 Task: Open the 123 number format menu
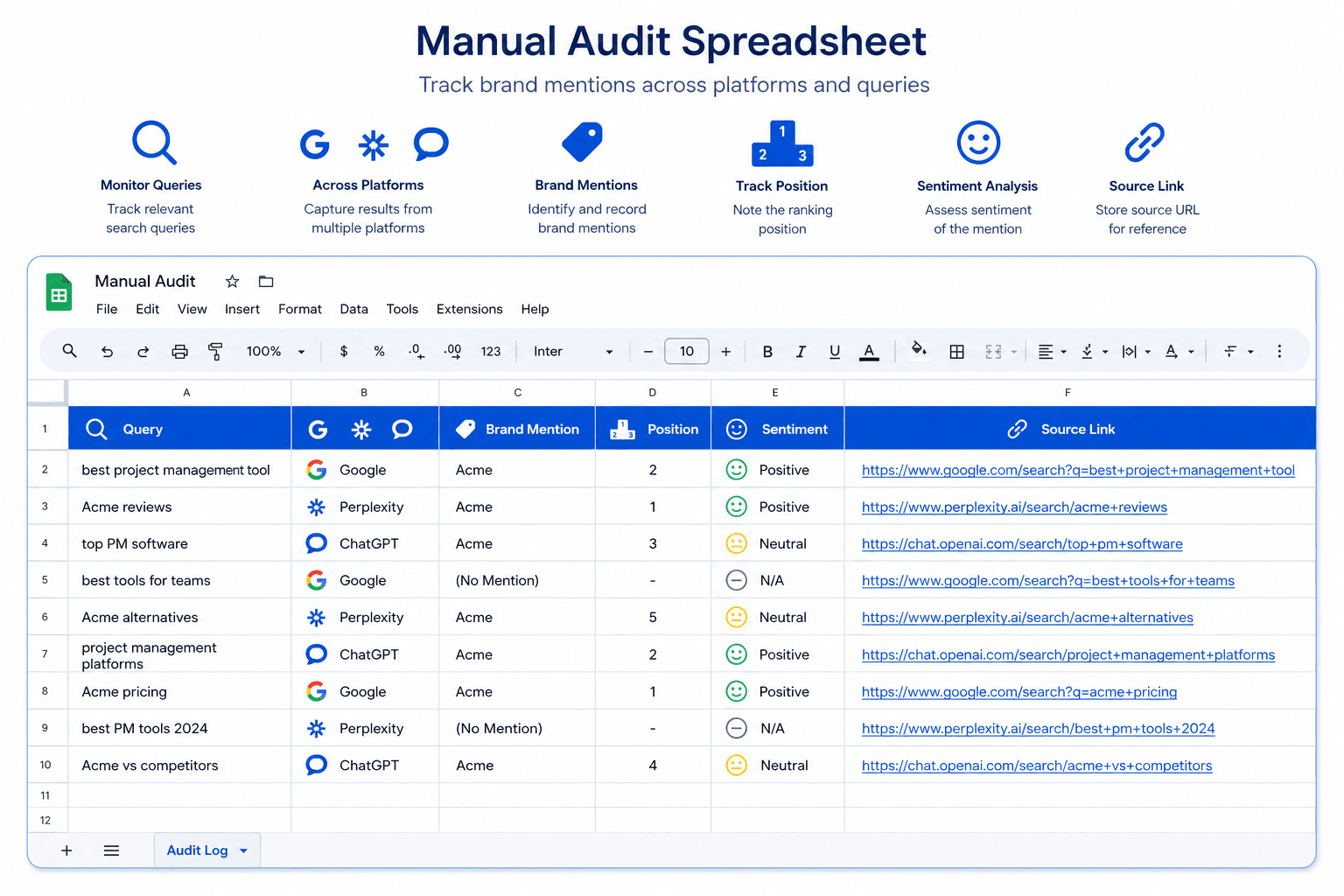pyautogui.click(x=491, y=352)
